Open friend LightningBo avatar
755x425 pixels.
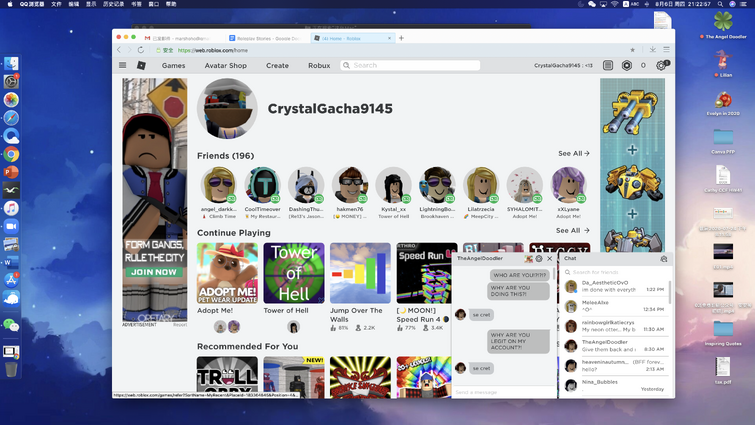click(437, 185)
